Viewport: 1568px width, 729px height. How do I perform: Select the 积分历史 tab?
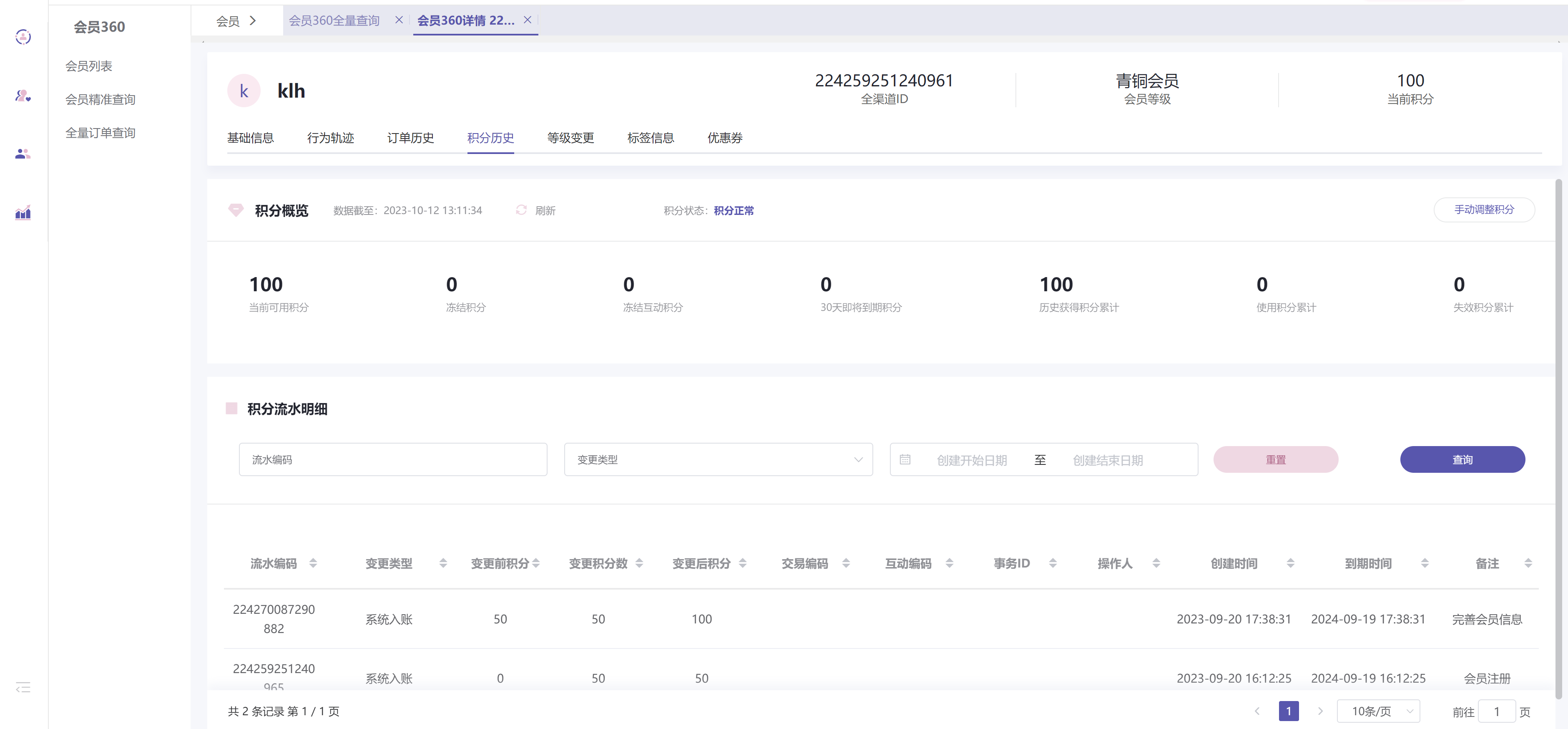pos(490,138)
